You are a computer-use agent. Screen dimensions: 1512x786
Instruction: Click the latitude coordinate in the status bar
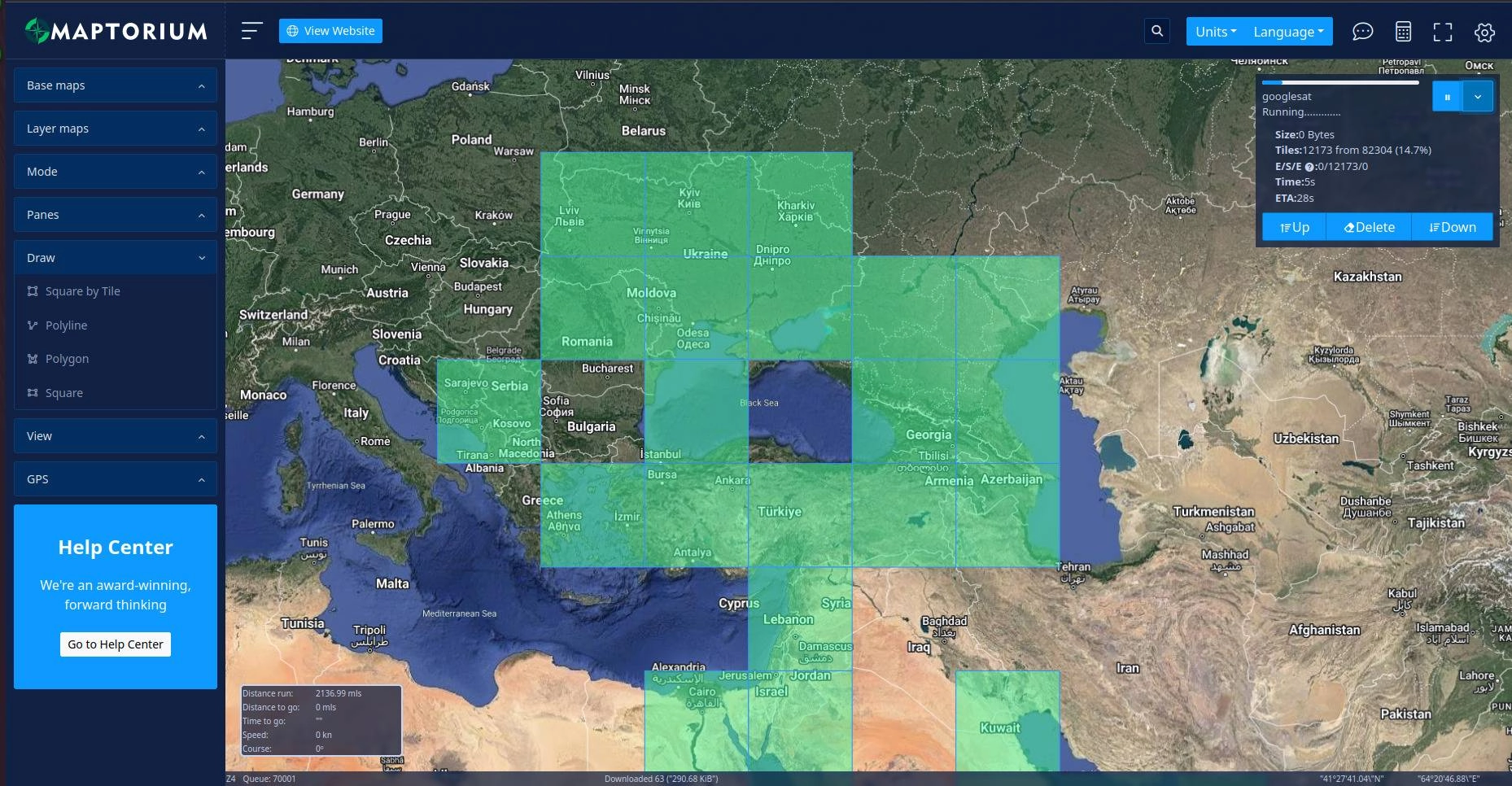(x=1352, y=779)
